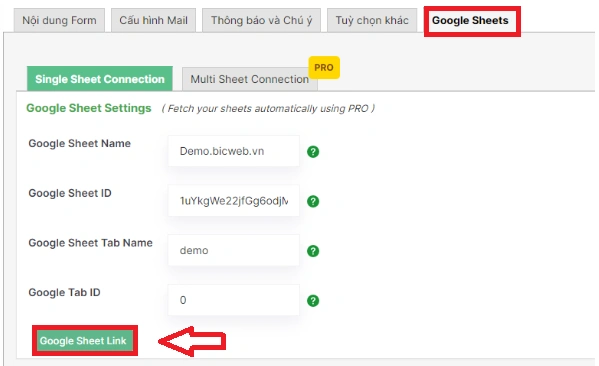Open help icon for Google Sheet Tab Name
Image resolution: width=599 pixels, height=366 pixels.
pyautogui.click(x=313, y=251)
